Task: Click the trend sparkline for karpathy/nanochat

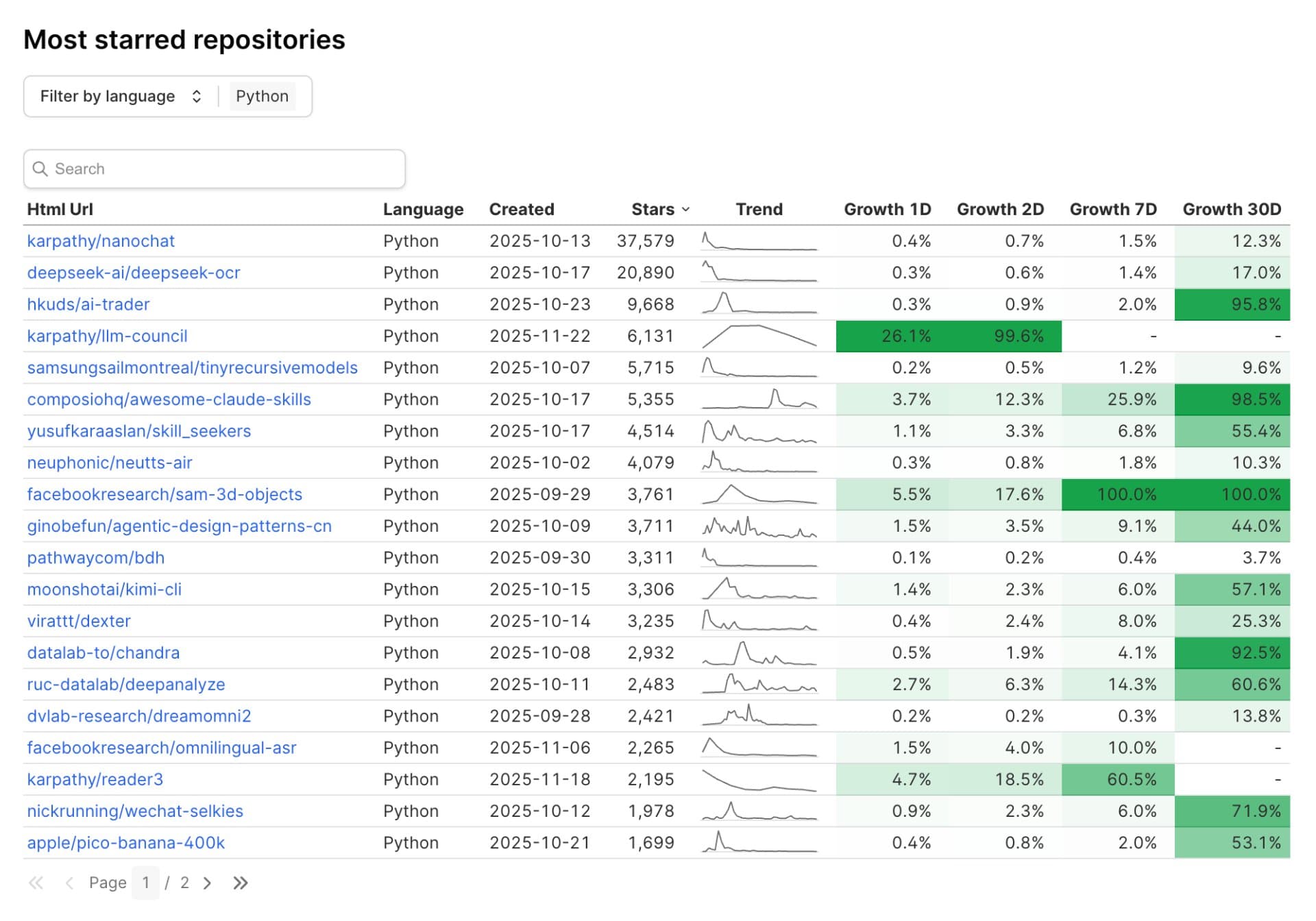Action: coord(758,241)
